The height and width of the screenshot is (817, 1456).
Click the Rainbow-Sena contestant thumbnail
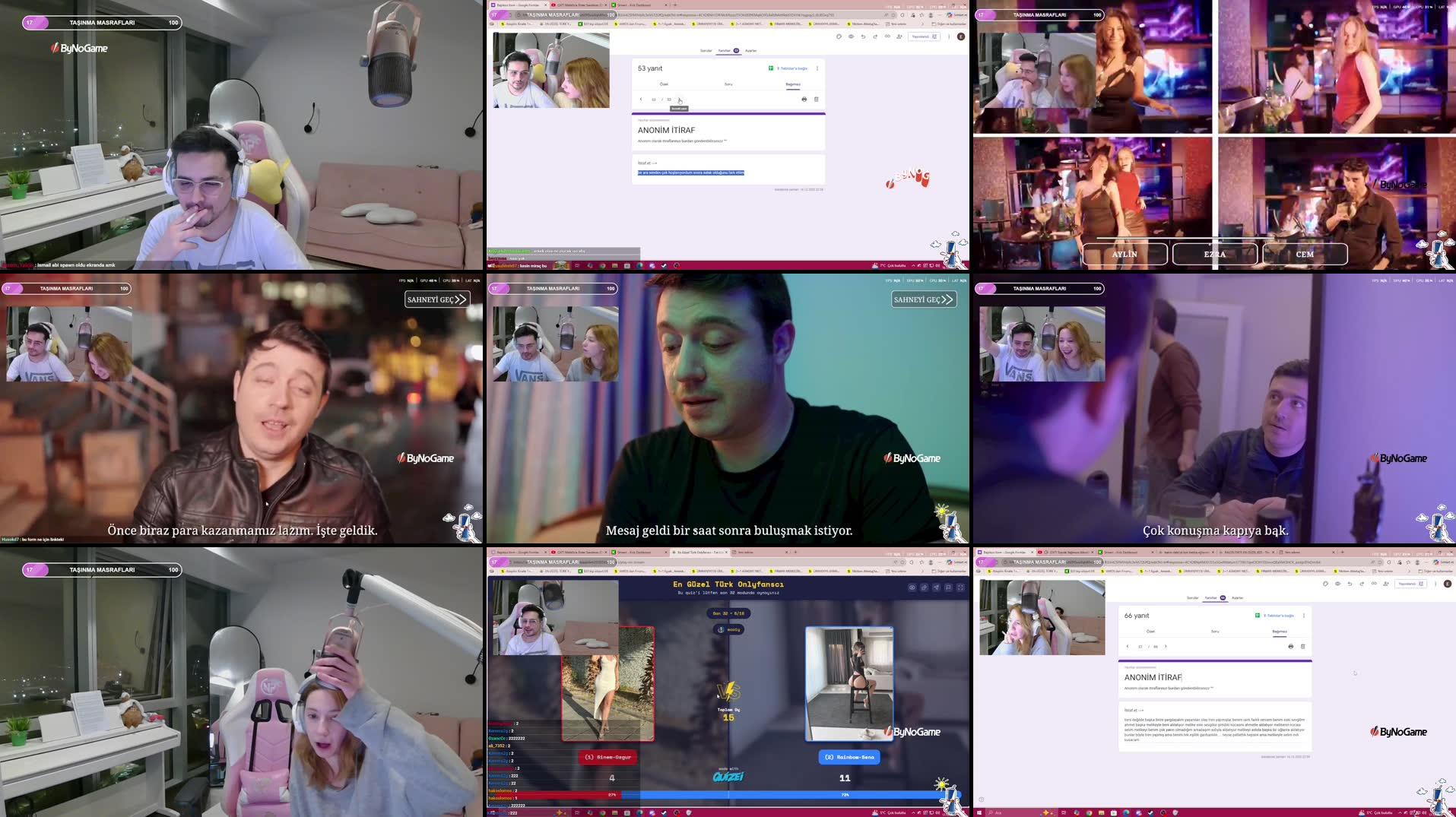pyautogui.click(x=849, y=682)
